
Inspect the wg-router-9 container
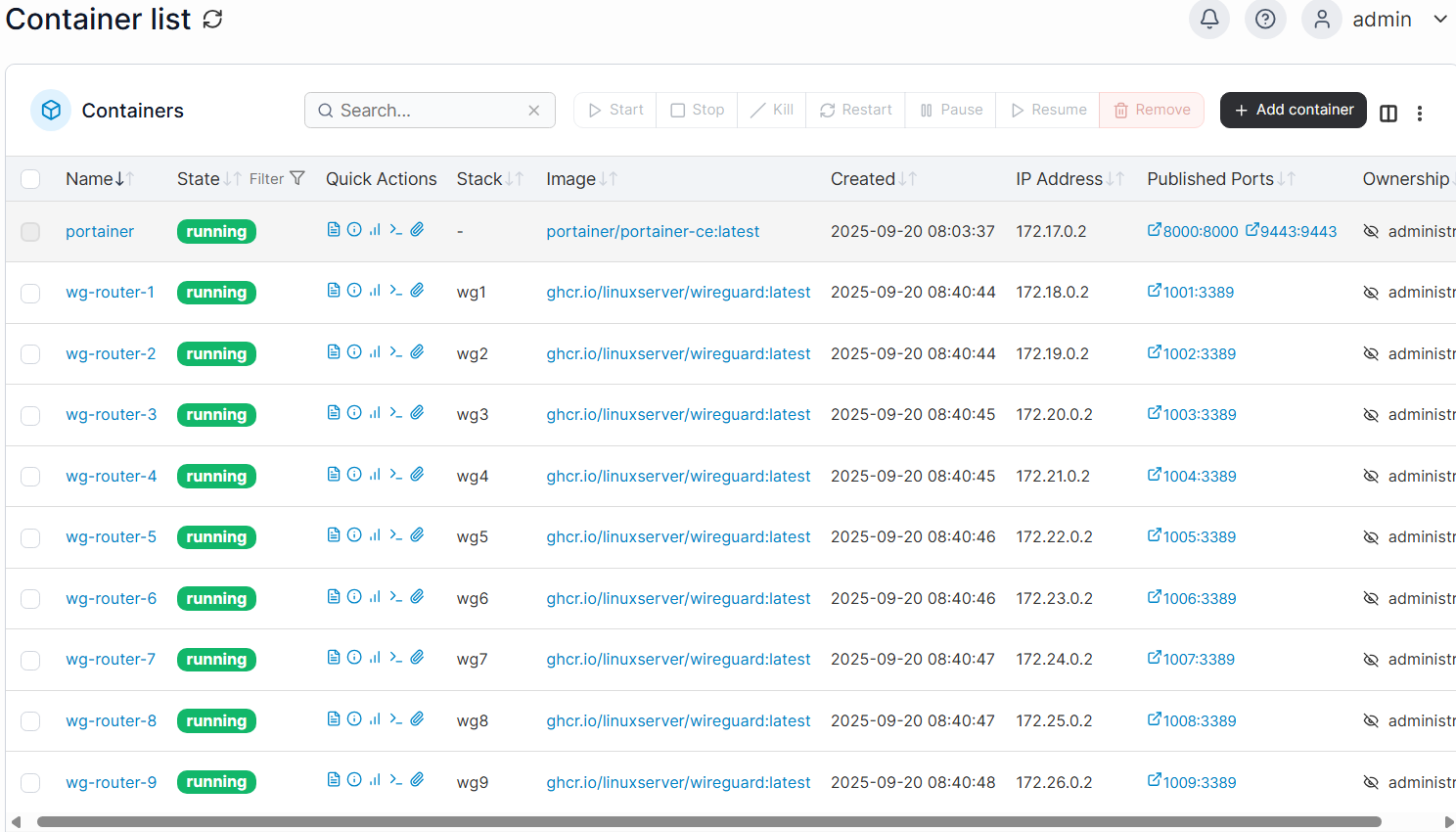(354, 779)
